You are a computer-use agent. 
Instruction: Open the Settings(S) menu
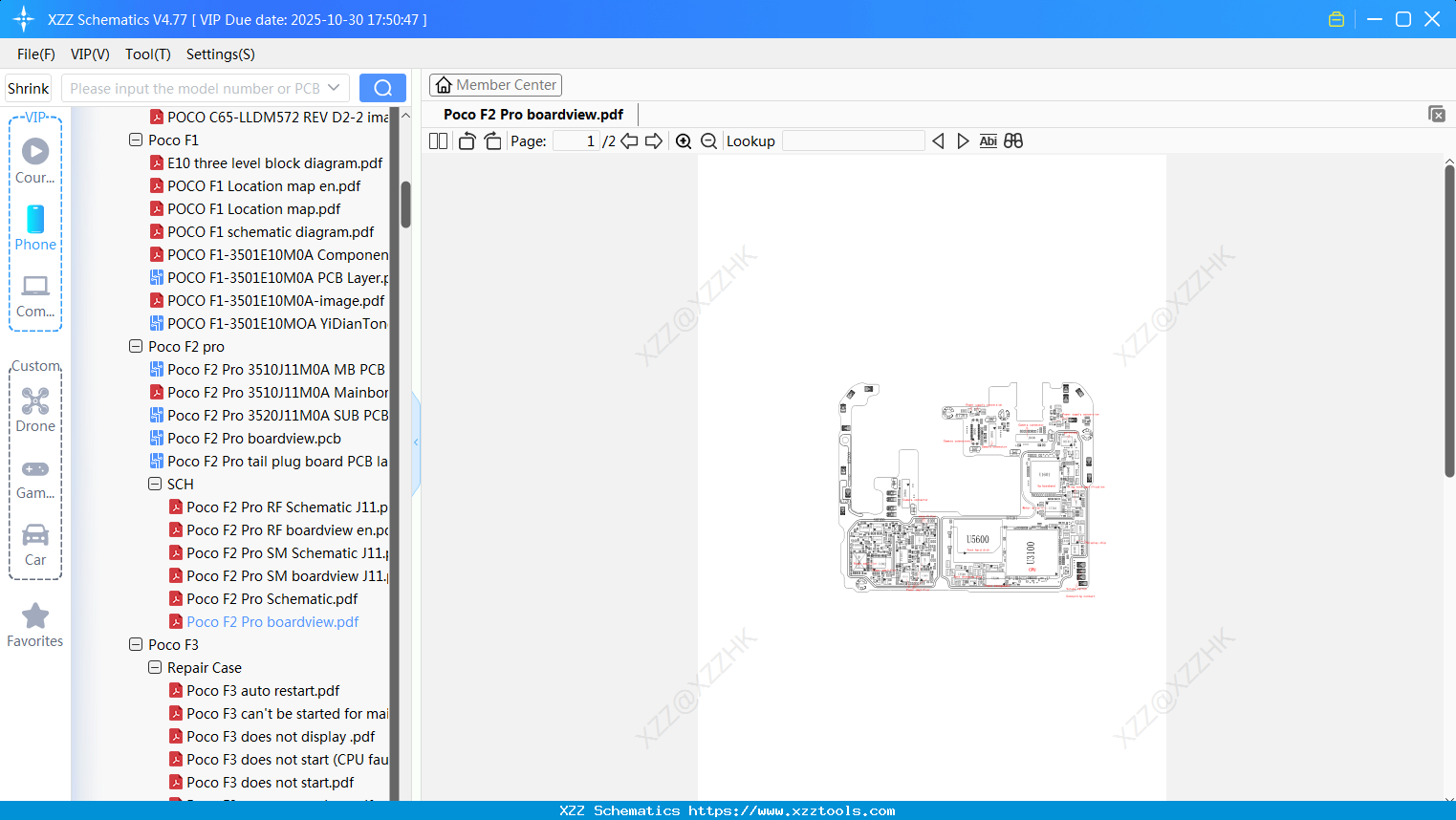221,54
